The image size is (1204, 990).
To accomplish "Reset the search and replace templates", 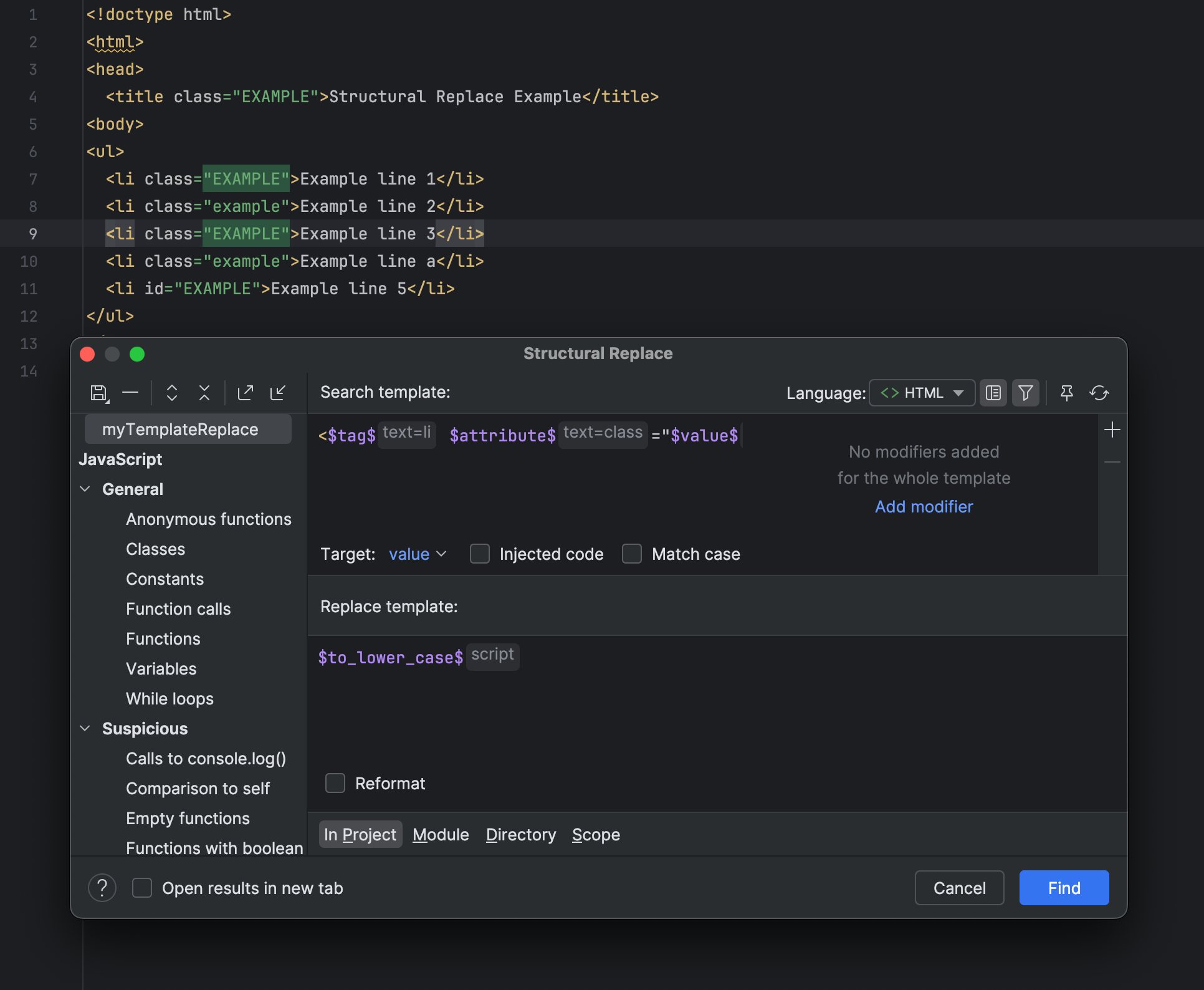I will 1099,393.
